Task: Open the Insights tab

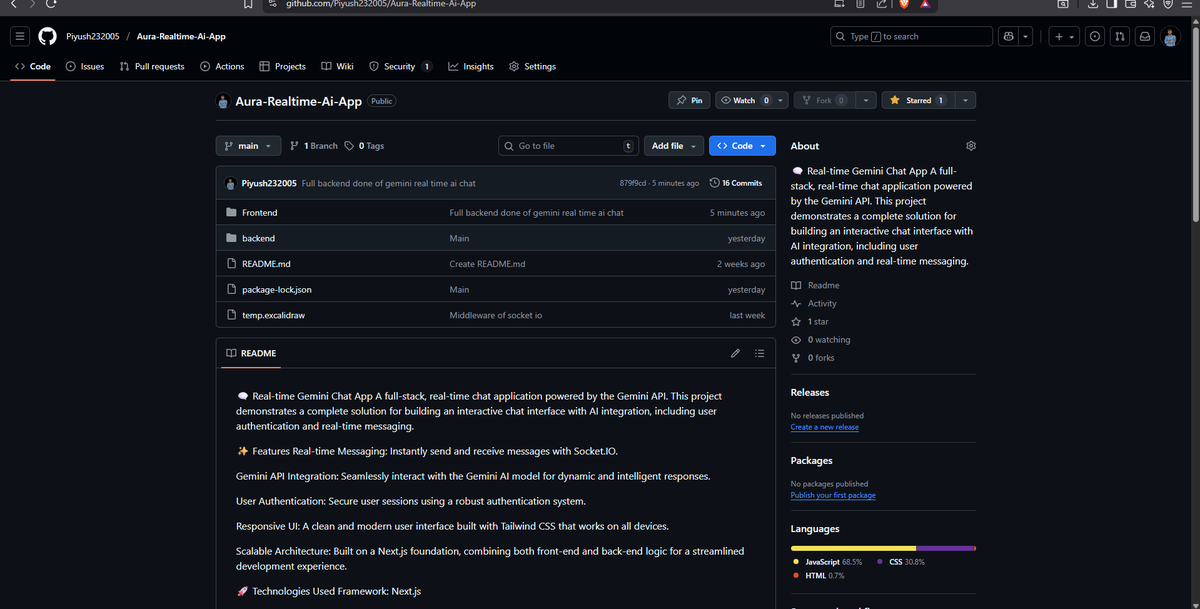Action: pyautogui.click(x=471, y=66)
